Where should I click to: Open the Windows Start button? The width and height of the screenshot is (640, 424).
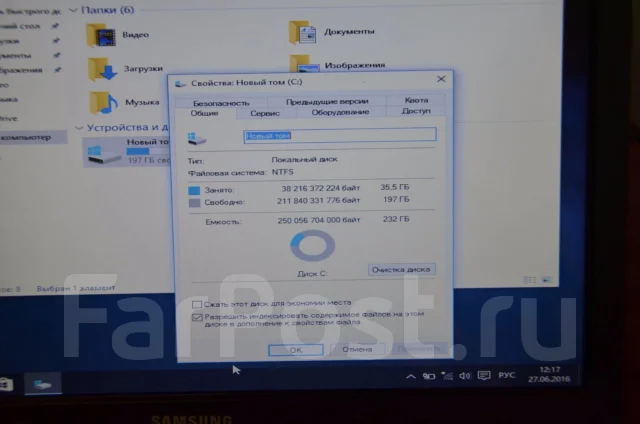(x=6, y=384)
